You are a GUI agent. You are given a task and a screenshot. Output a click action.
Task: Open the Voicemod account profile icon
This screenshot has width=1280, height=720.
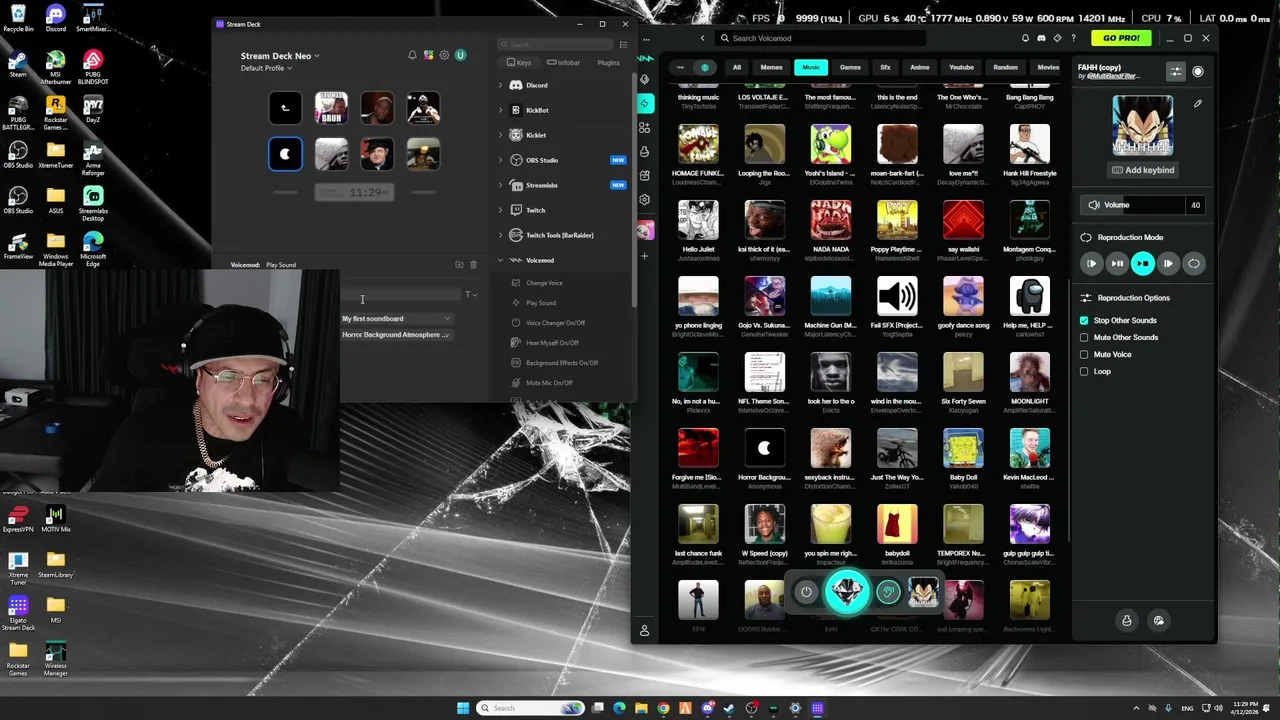click(644, 631)
